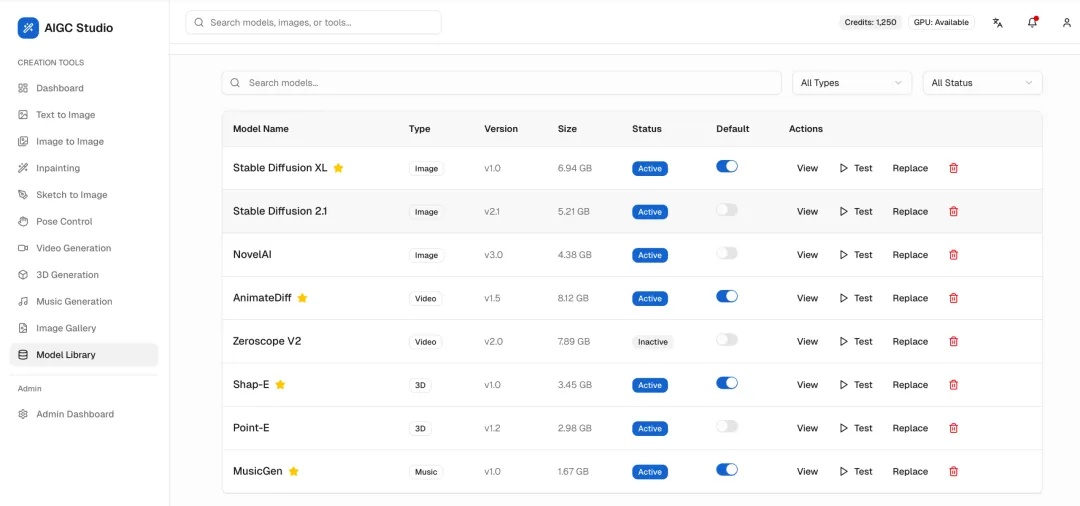Click the language translate icon
This screenshot has width=1080, height=506.
[x=997, y=23]
